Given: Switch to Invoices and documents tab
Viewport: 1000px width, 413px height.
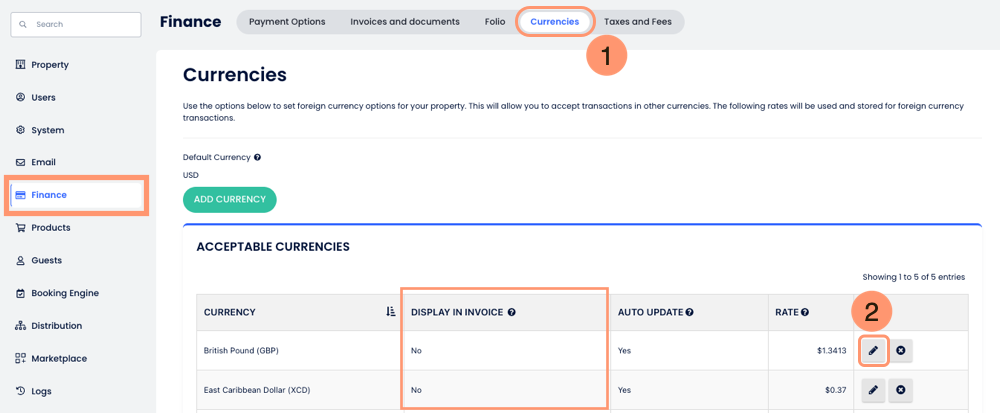Looking at the screenshot, I should point(405,22).
